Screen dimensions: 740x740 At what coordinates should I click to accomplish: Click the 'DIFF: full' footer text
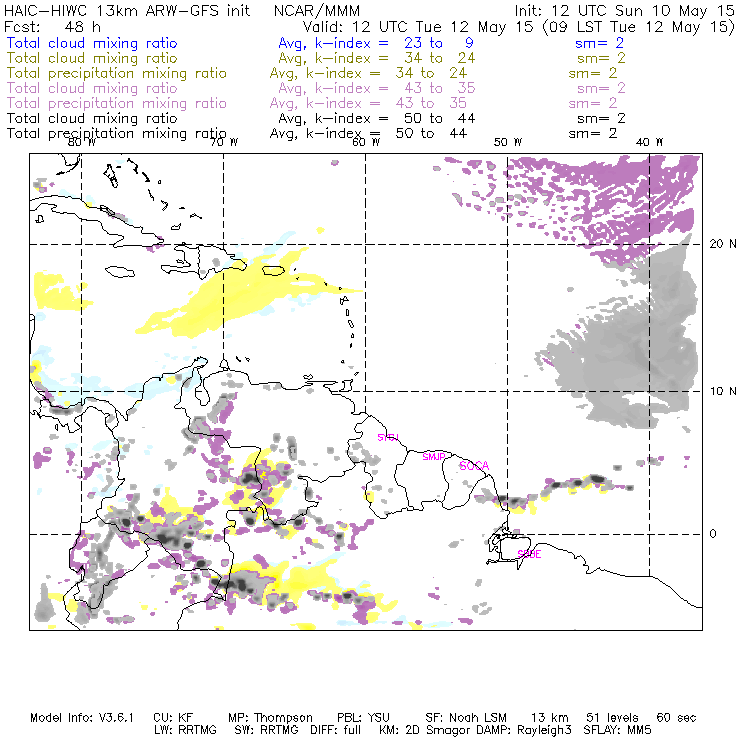coord(335,730)
